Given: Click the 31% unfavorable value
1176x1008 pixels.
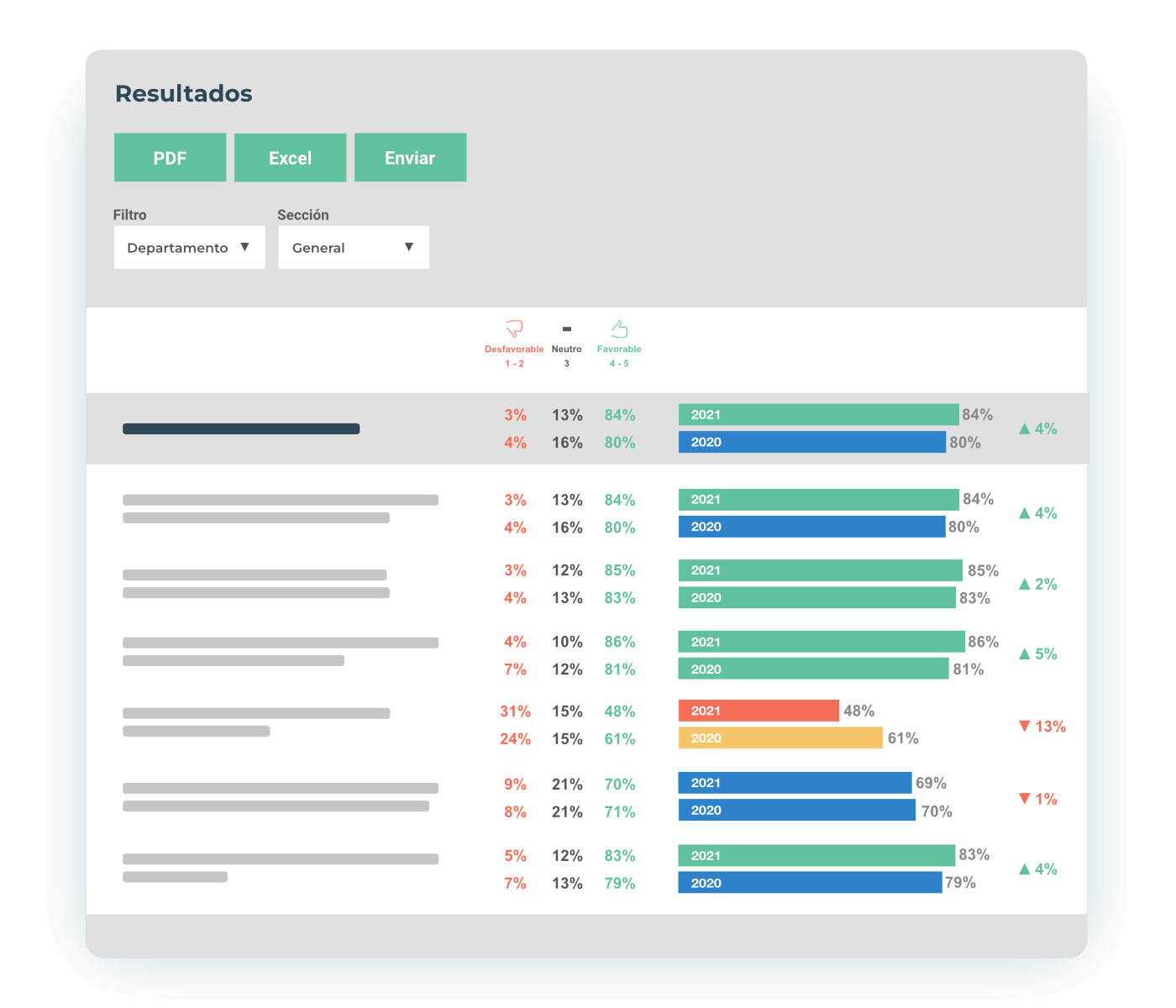Looking at the screenshot, I should (515, 711).
